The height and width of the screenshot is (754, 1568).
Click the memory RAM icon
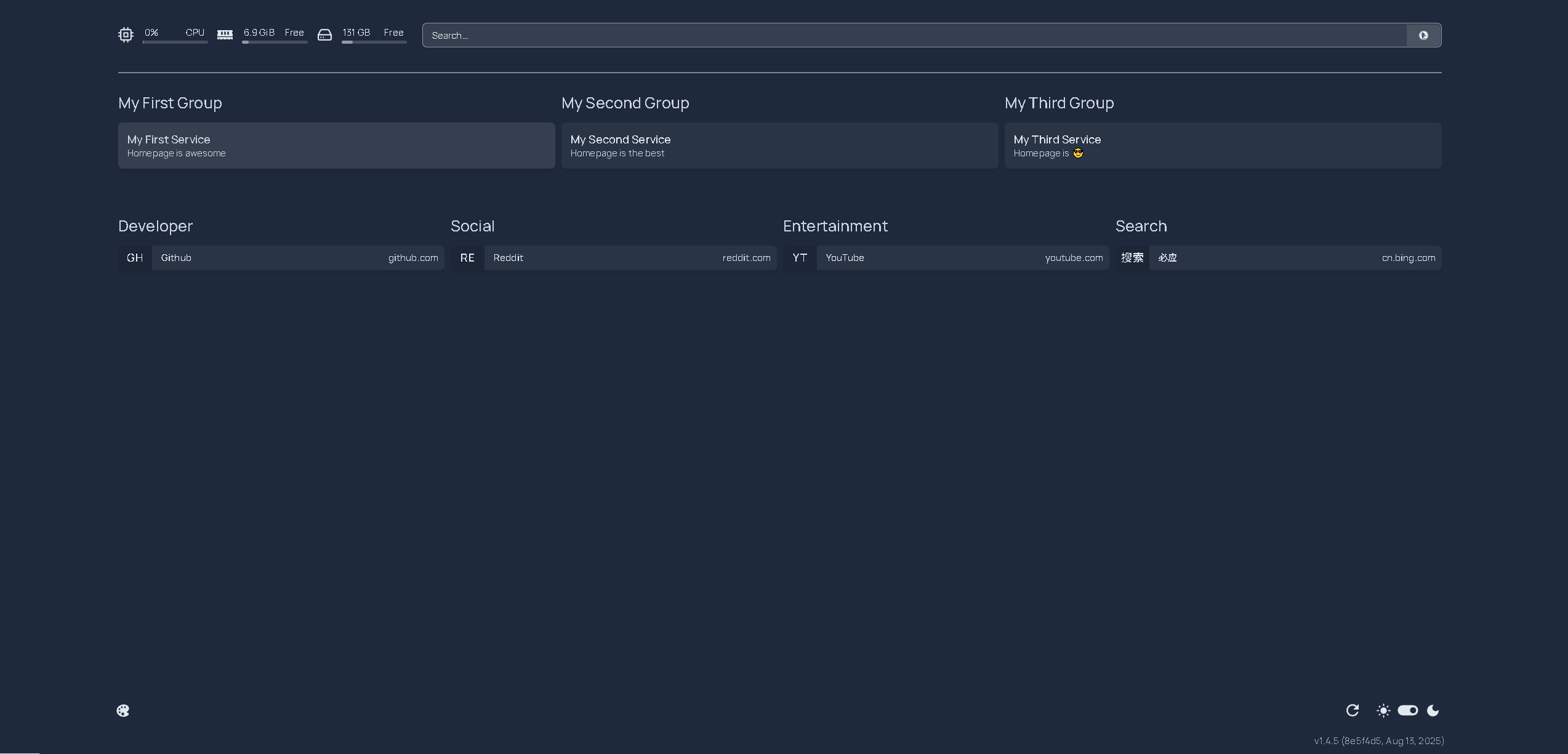[x=225, y=34]
